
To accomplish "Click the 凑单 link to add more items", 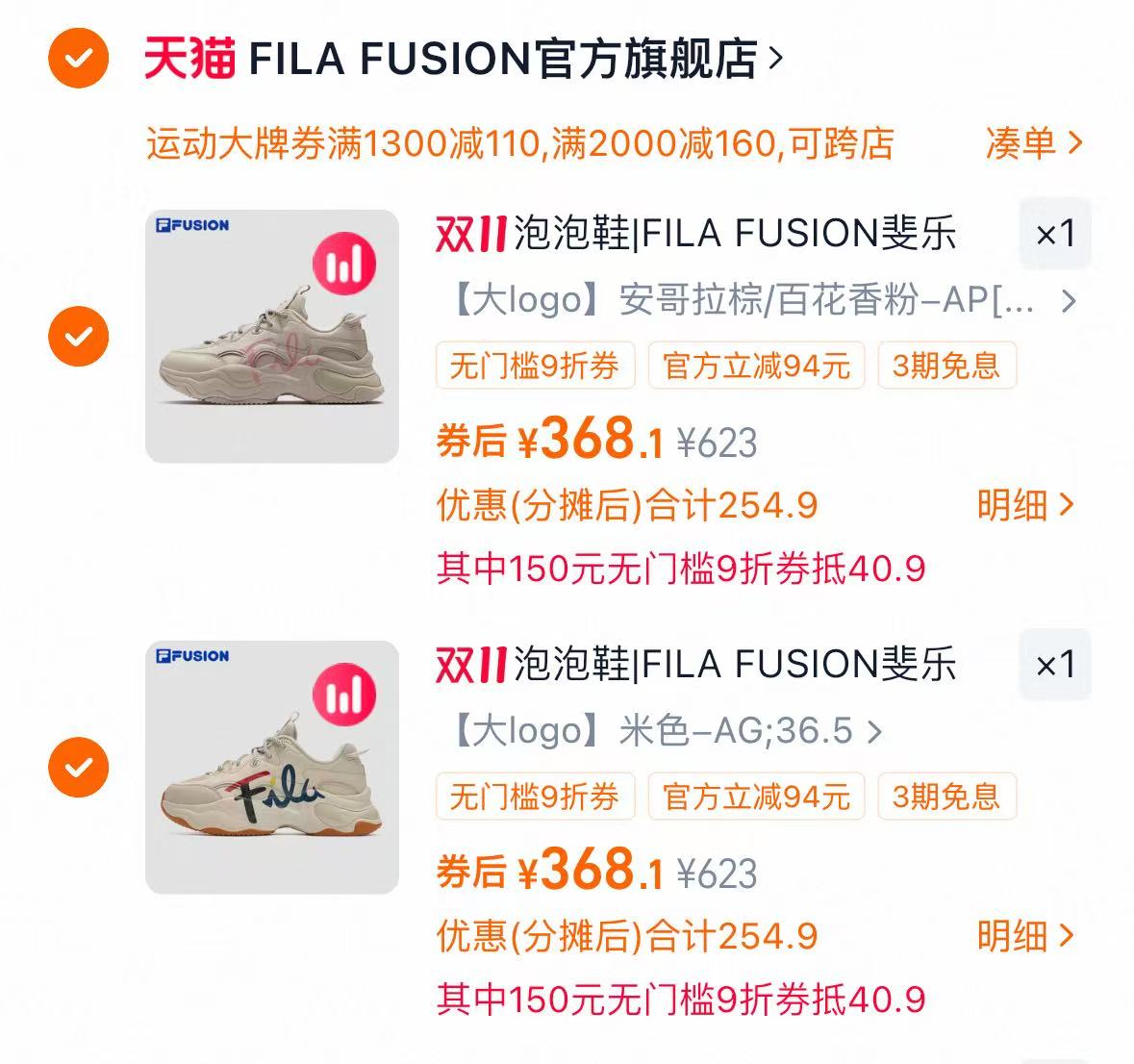I will 1033,143.
